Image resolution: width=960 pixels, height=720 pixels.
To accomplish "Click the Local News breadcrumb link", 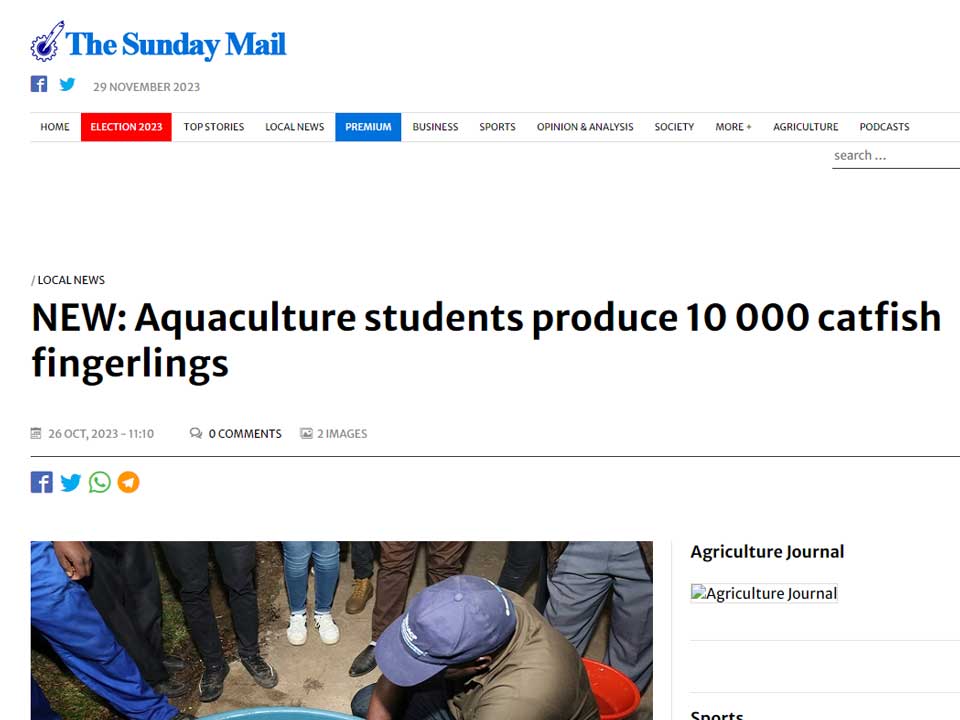I will point(71,280).
